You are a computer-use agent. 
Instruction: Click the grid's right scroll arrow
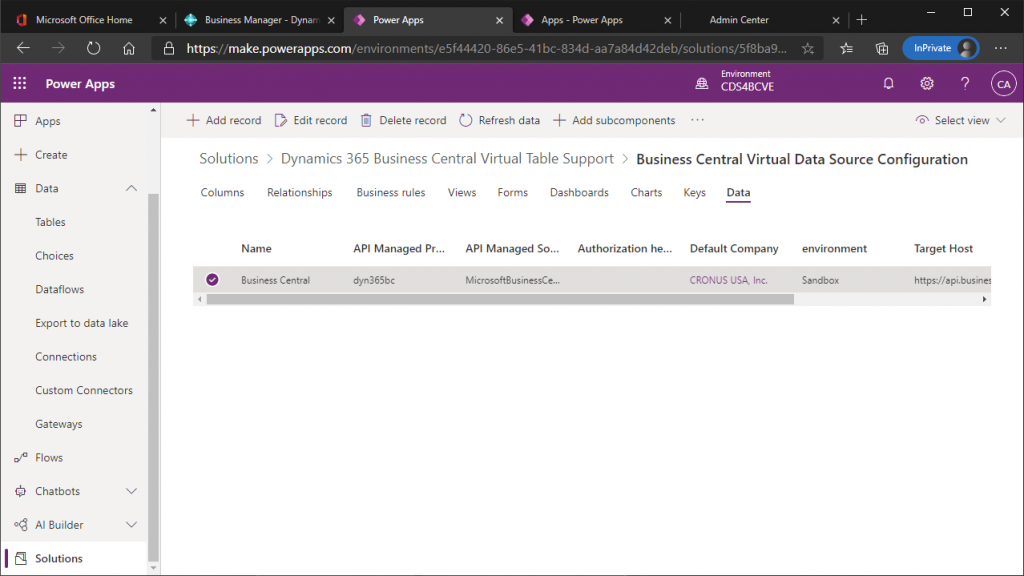point(984,299)
